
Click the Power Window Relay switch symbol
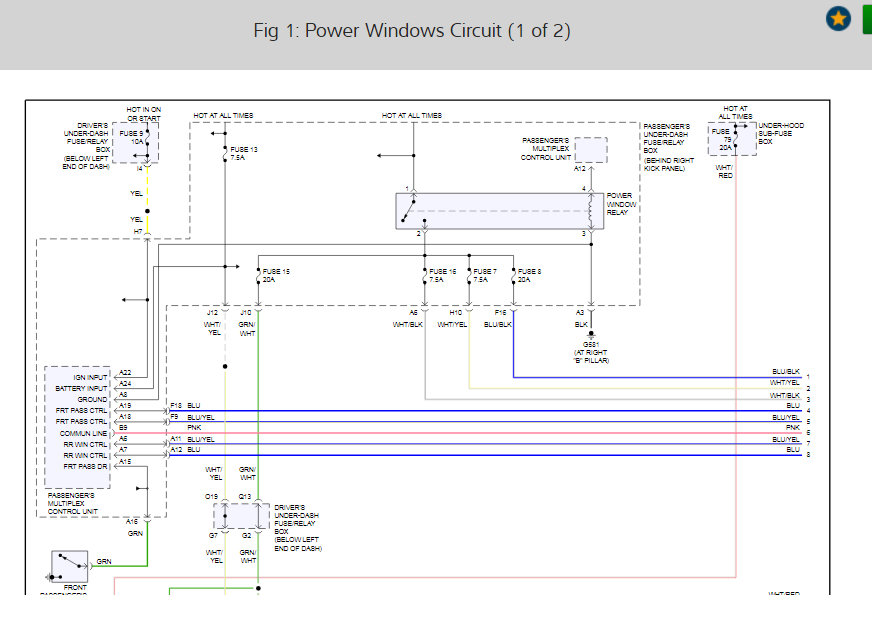point(408,211)
